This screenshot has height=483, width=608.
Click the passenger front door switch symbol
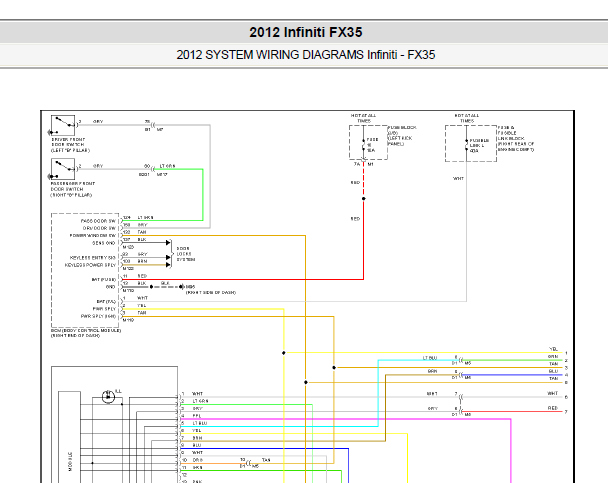pos(63,169)
